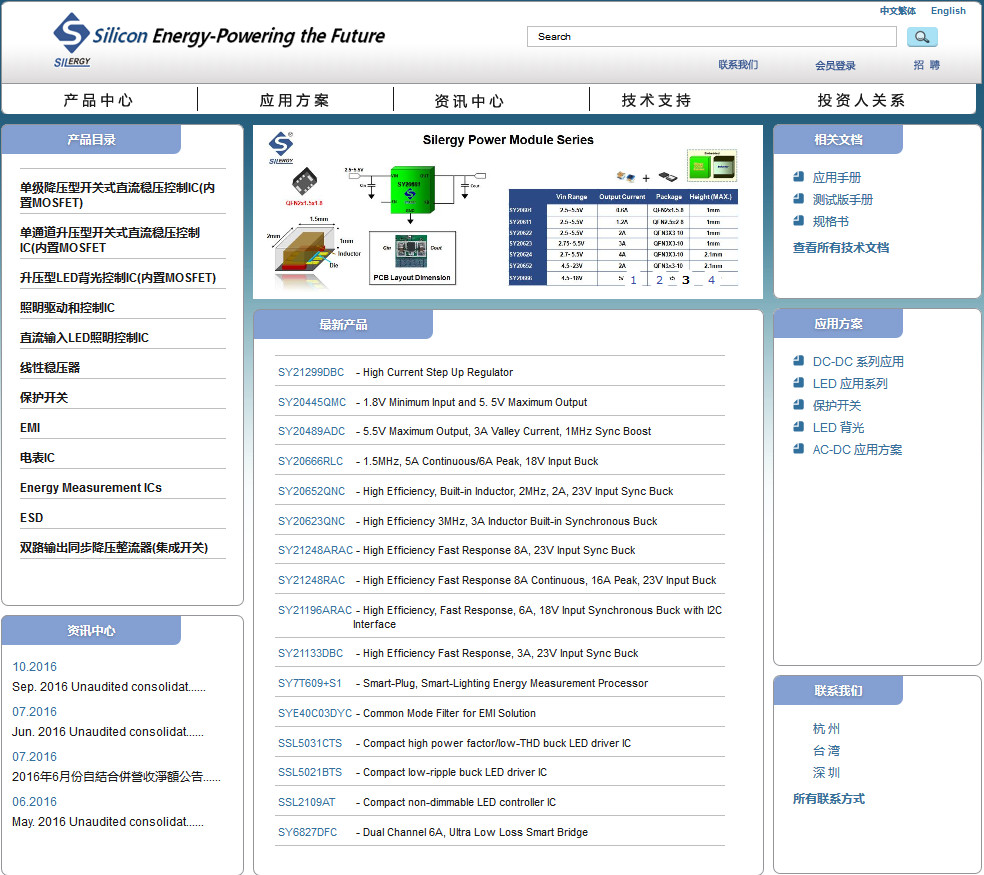Screen dimensions: 984x875
Task: Open the 产品中心 menu
Action: pos(99,100)
